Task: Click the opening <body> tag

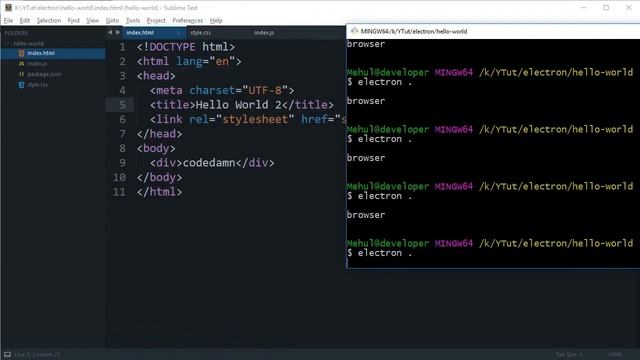Action: (x=156, y=149)
